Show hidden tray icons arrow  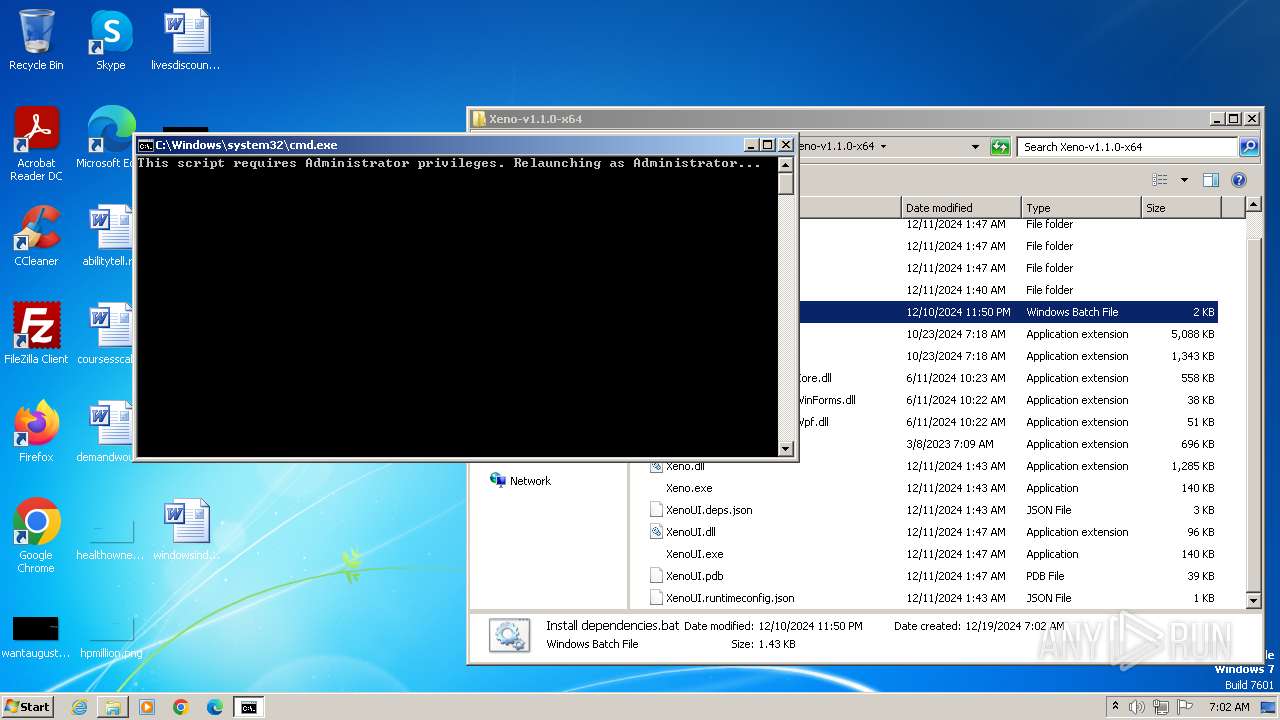click(x=1115, y=707)
